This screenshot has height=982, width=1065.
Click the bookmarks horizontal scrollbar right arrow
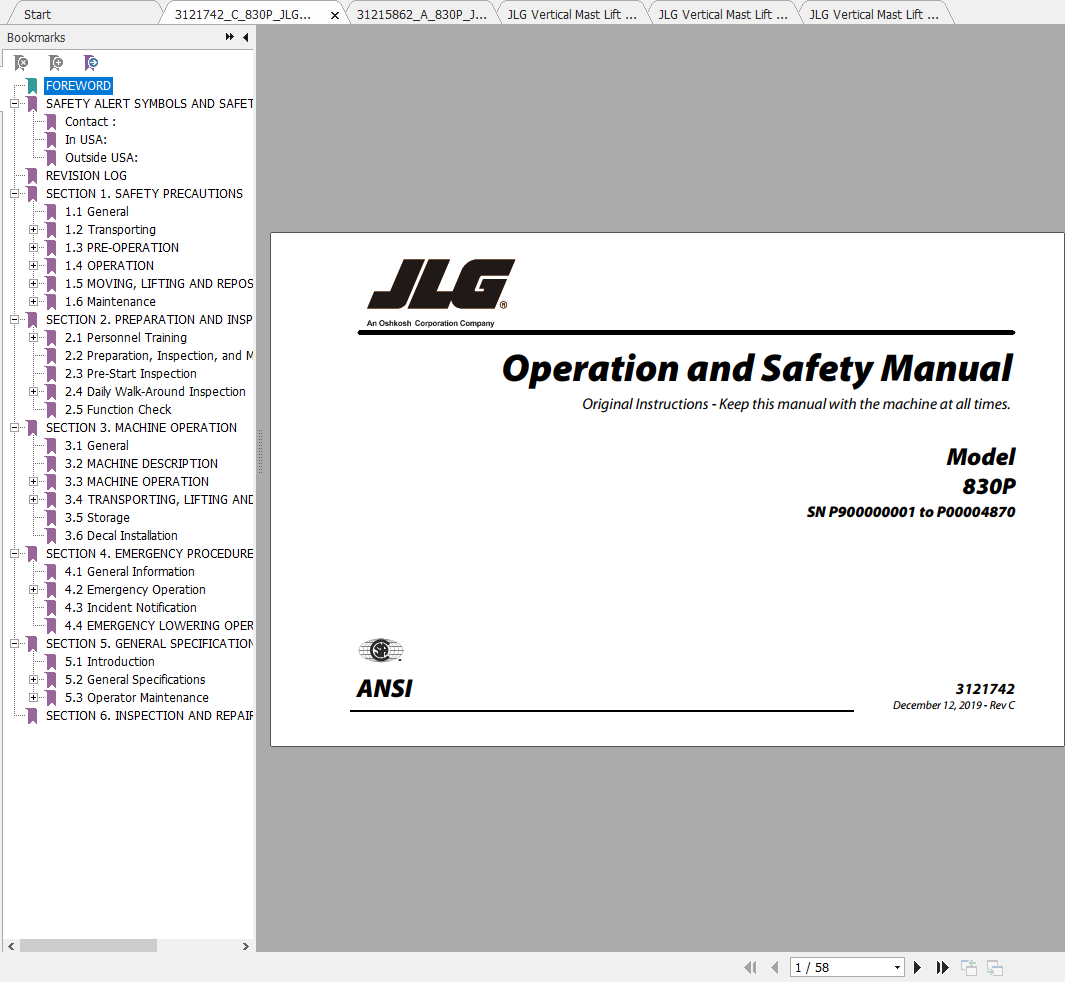pyautogui.click(x=245, y=946)
